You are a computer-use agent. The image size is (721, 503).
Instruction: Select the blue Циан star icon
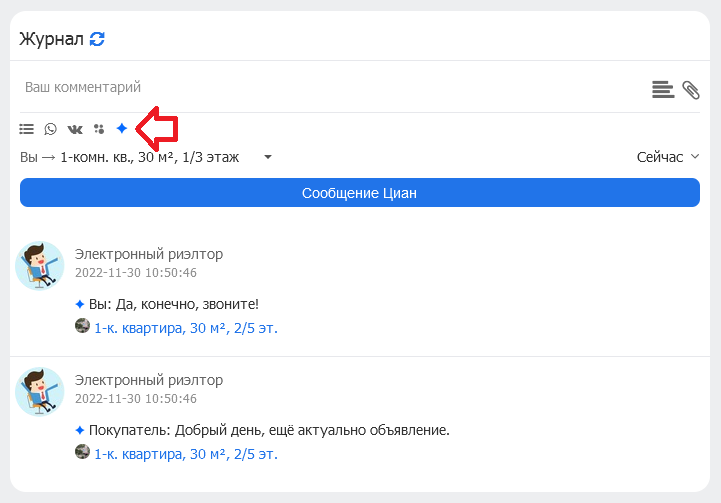point(122,128)
